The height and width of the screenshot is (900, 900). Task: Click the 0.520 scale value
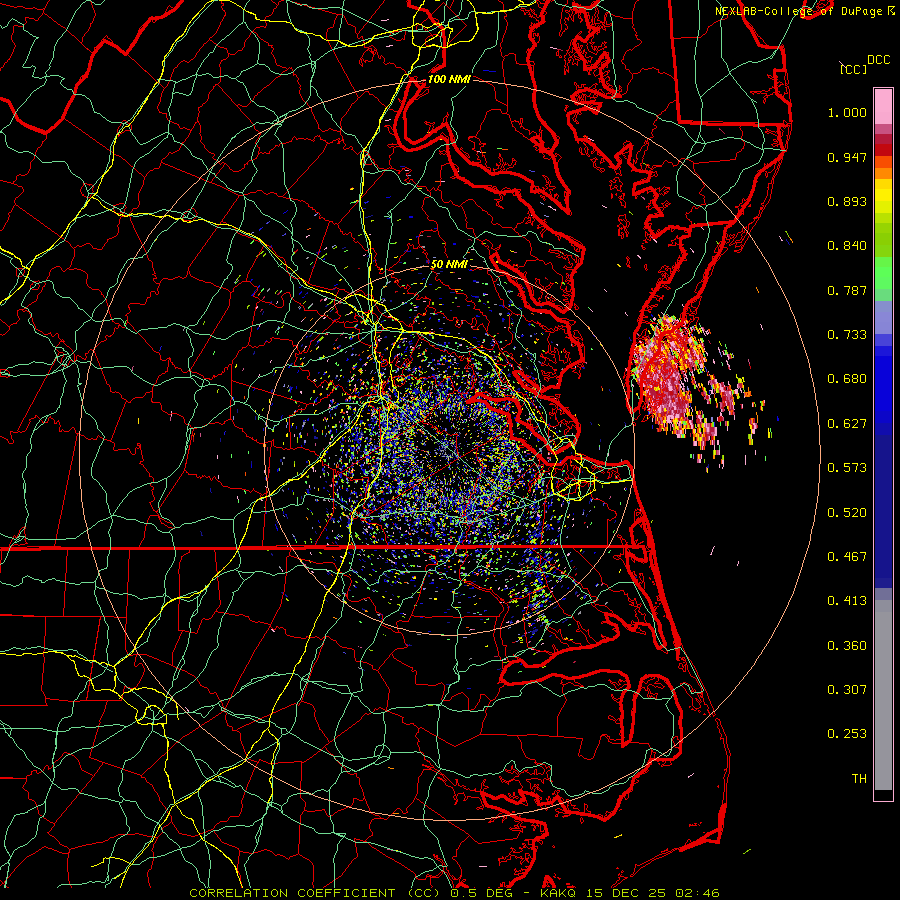point(847,513)
